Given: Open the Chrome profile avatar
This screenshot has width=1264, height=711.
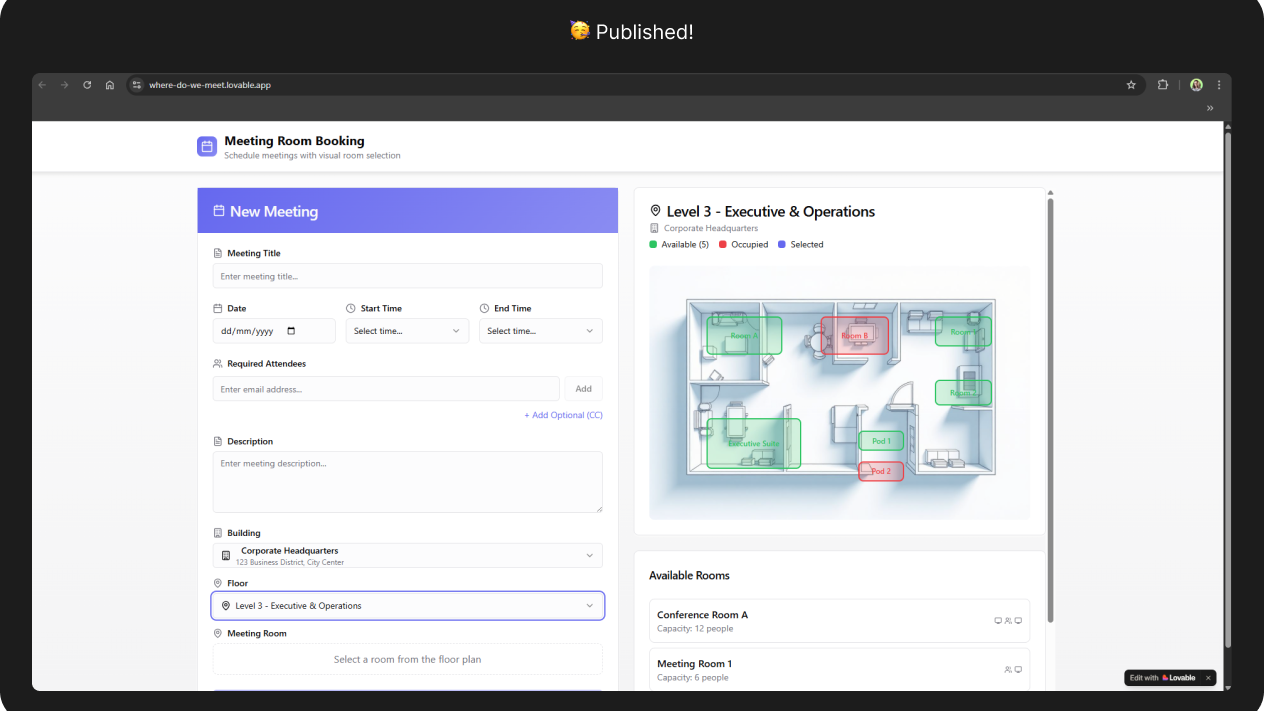Looking at the screenshot, I should click(1196, 85).
